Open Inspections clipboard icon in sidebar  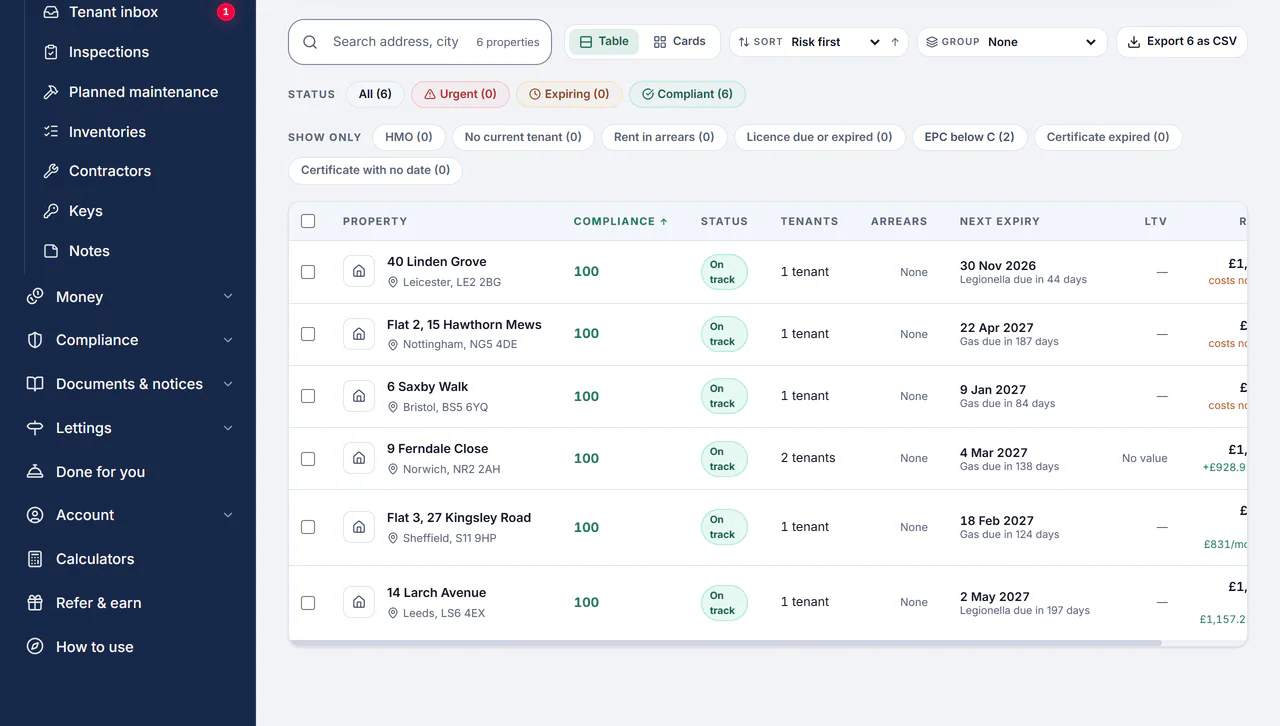51,52
